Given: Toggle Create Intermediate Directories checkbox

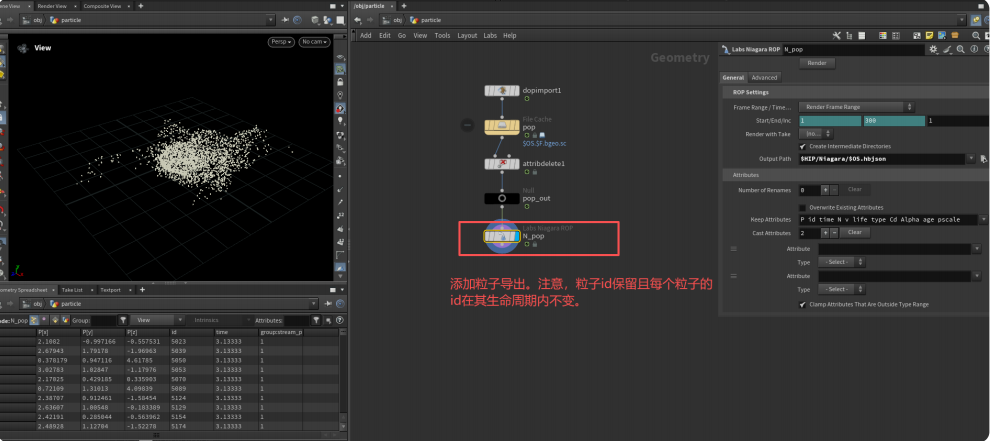Looking at the screenshot, I should 803,146.
